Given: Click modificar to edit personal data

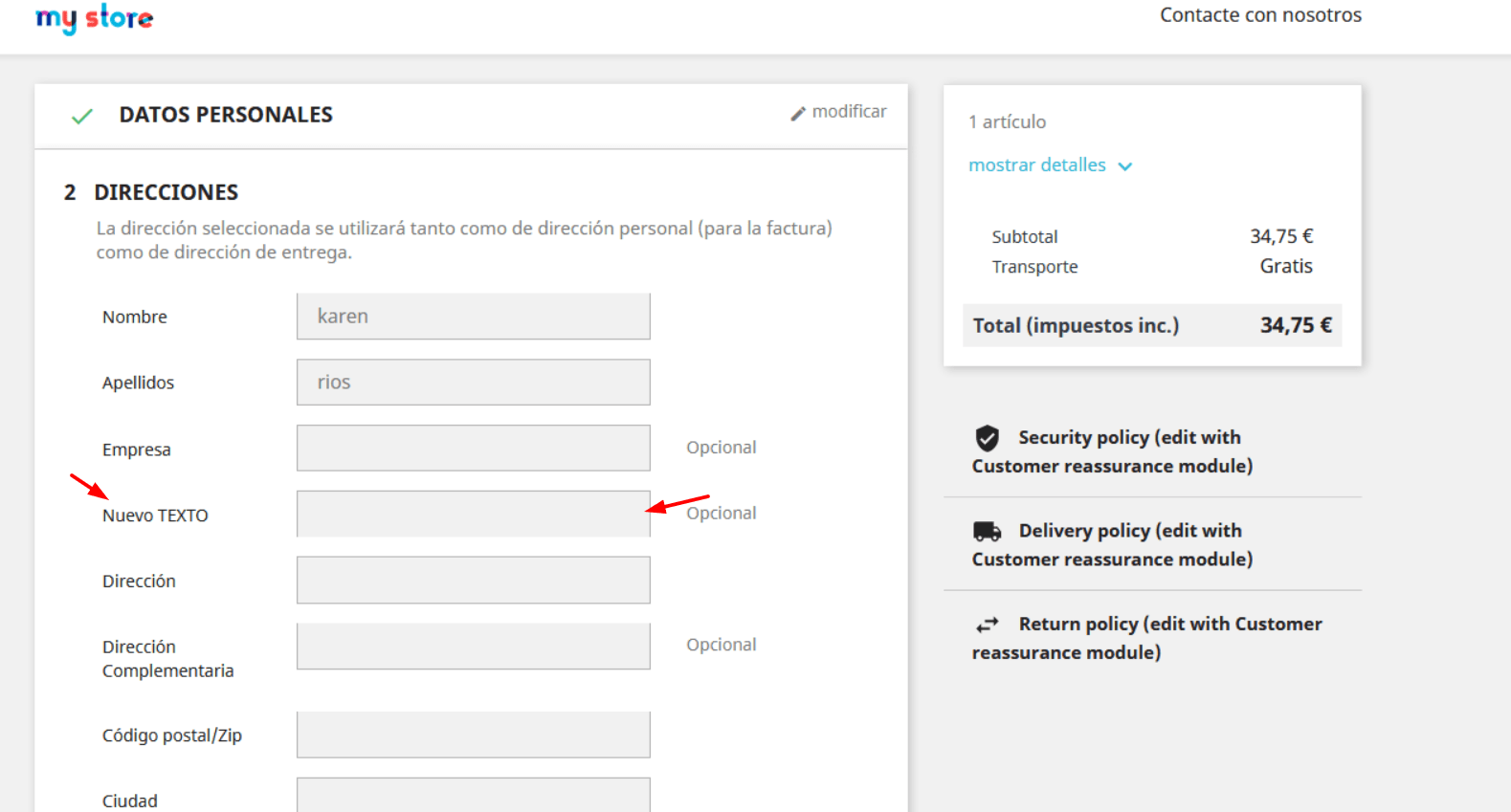Looking at the screenshot, I should point(849,112).
